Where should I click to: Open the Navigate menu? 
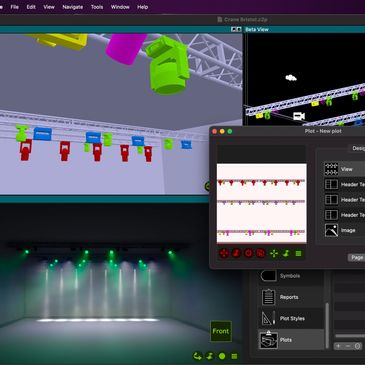click(73, 7)
